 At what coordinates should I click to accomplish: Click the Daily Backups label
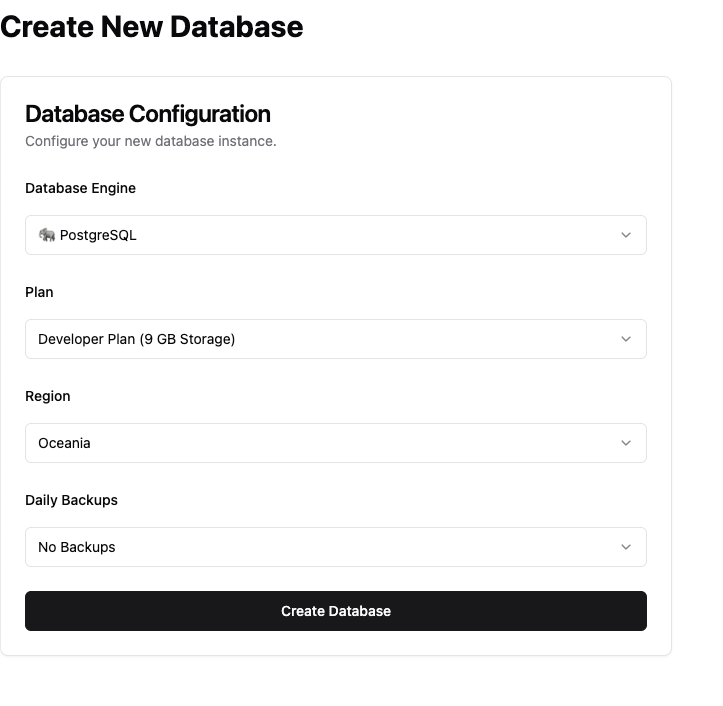[x=71, y=500]
